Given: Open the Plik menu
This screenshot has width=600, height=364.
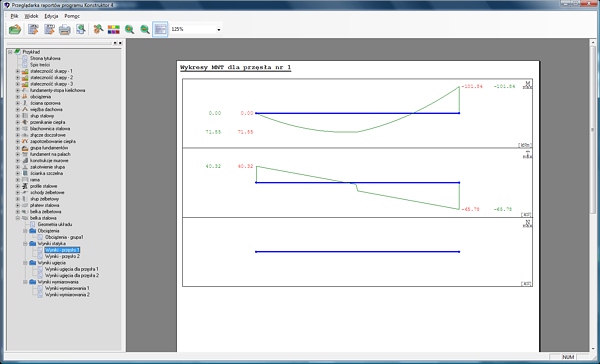Looking at the screenshot, I should click(x=15, y=16).
